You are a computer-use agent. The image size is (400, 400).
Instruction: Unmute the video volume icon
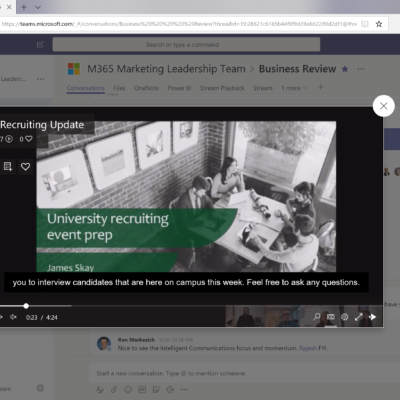(13, 317)
